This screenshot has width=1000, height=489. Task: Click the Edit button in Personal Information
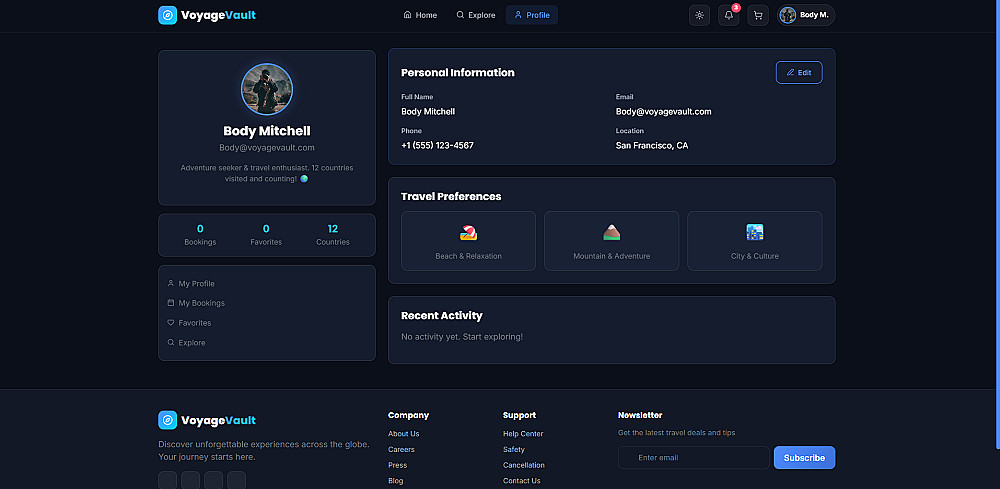[x=799, y=73]
